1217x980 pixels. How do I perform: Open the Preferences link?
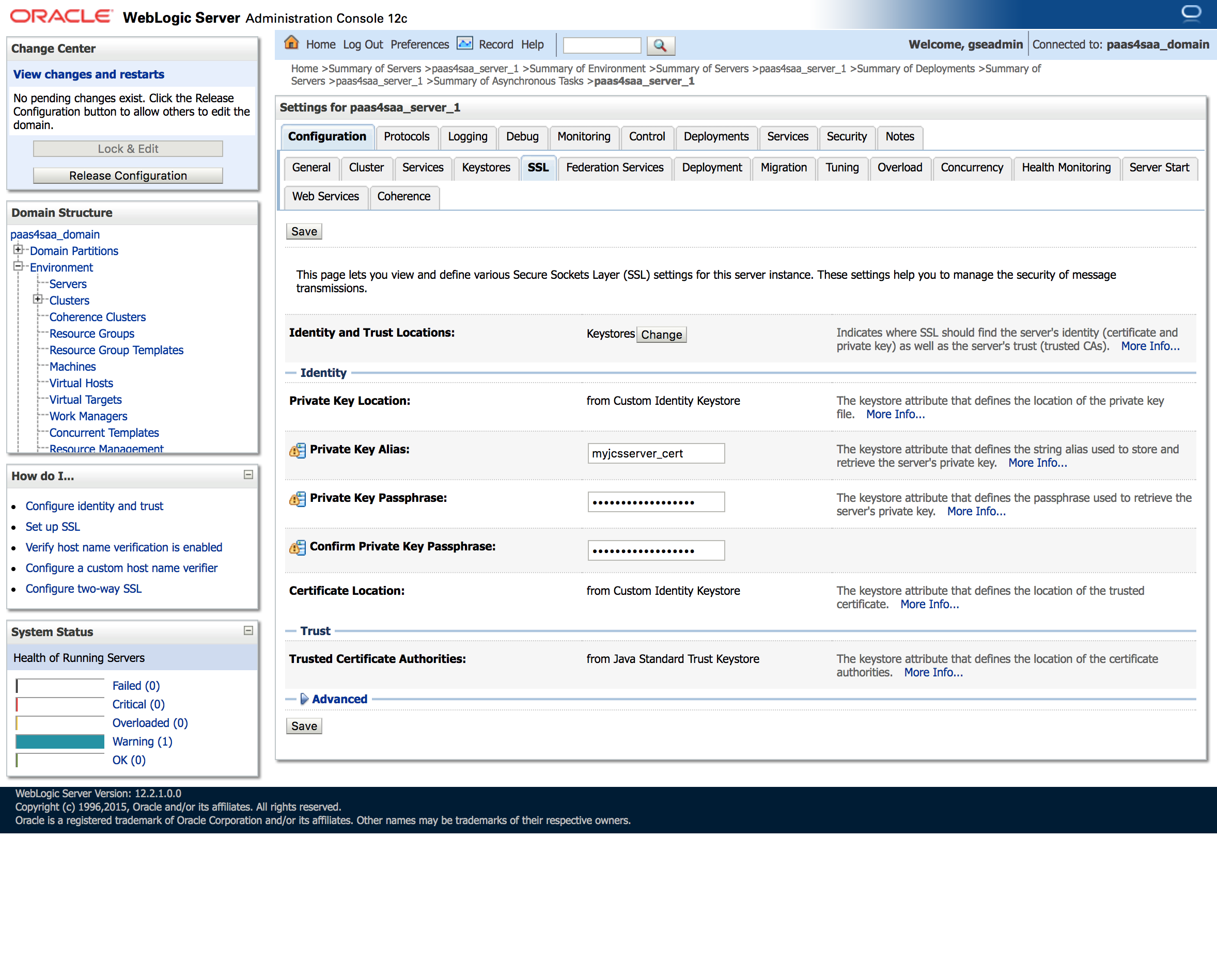tap(419, 44)
